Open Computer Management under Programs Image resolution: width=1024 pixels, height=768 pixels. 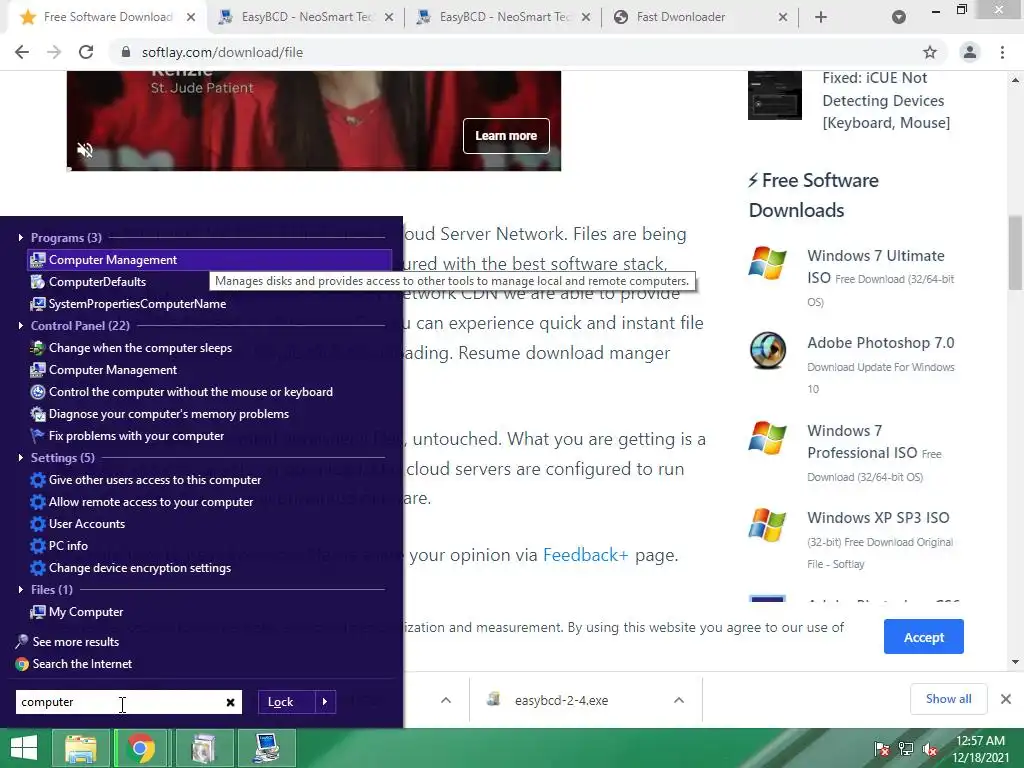pyautogui.click(x=209, y=260)
